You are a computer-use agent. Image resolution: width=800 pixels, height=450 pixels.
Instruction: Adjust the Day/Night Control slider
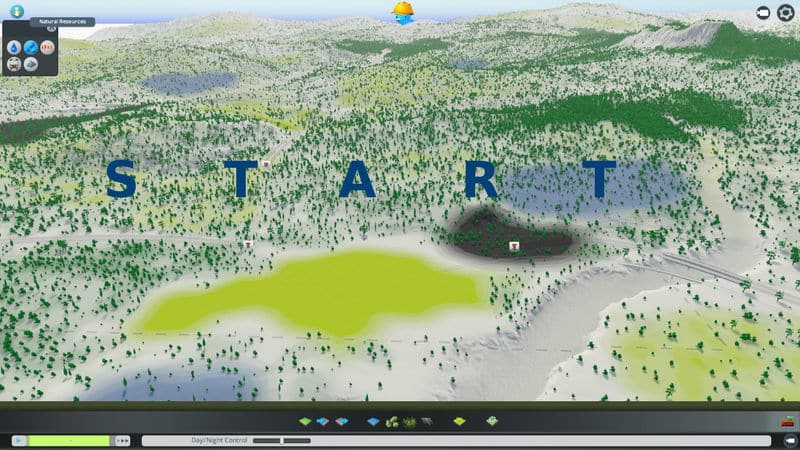[282, 440]
